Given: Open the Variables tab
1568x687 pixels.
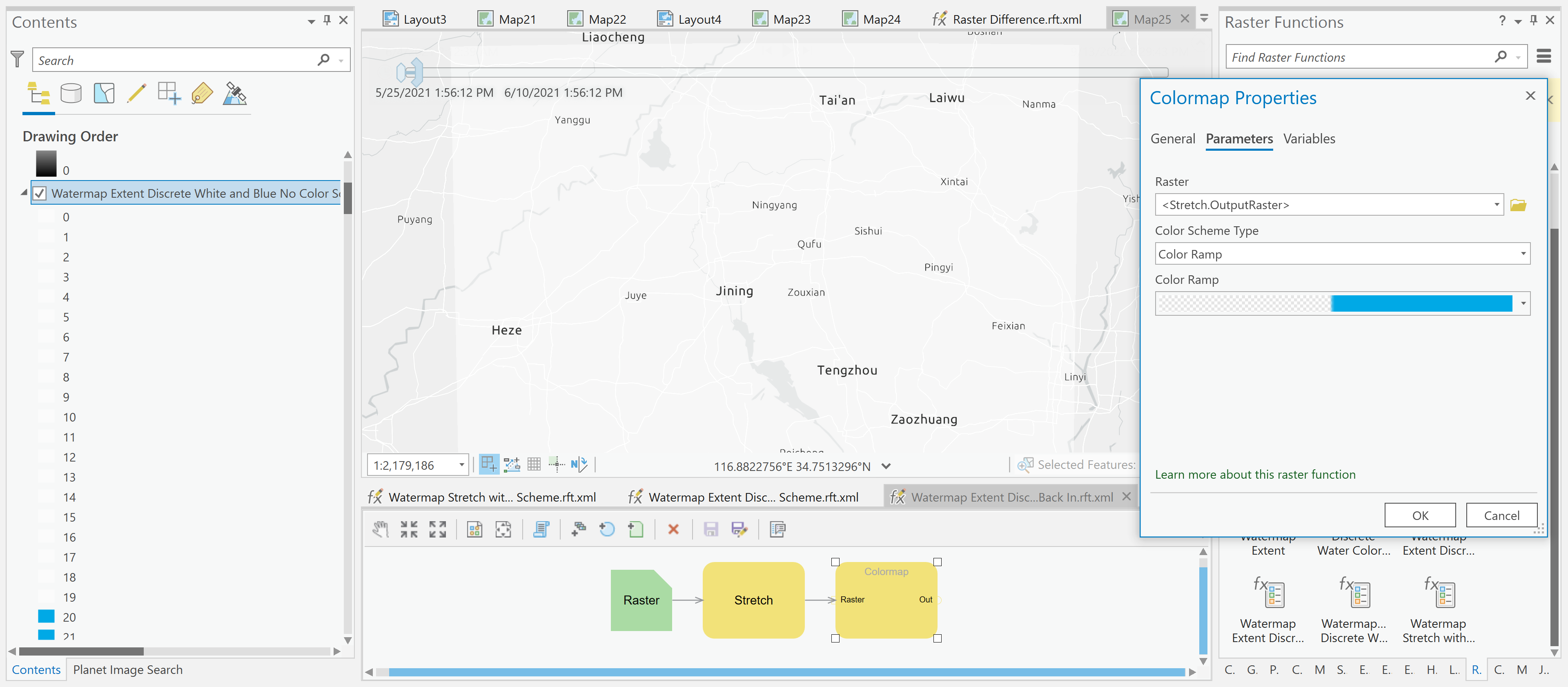Looking at the screenshot, I should (1309, 139).
